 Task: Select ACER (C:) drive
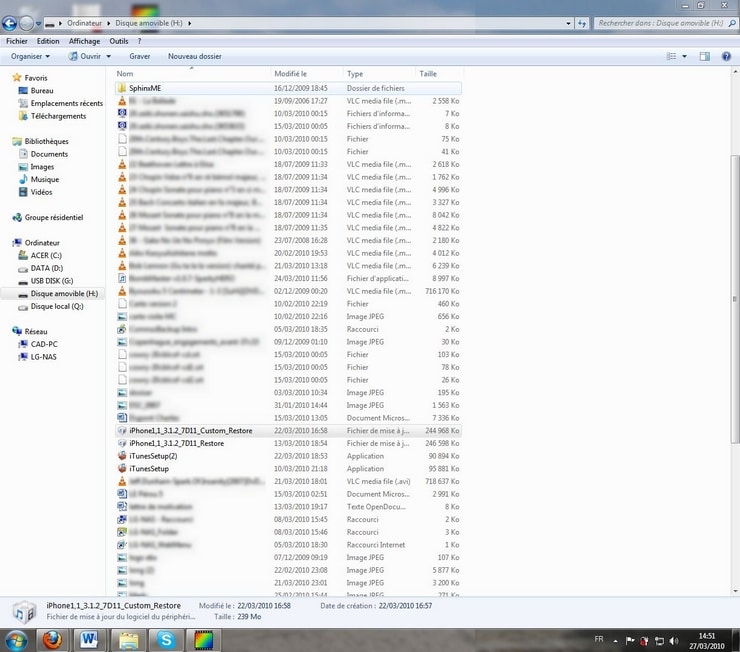point(46,256)
